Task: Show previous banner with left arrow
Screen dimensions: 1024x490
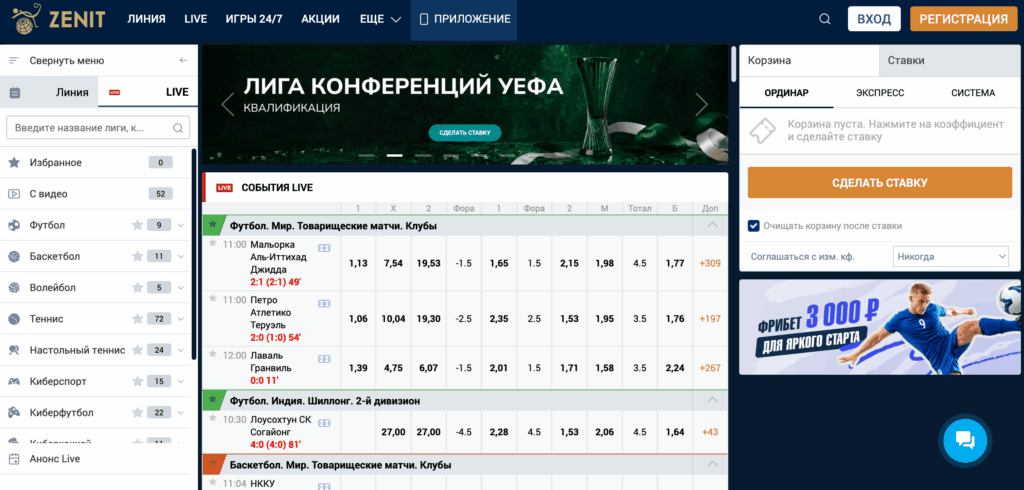Action: 227,105
